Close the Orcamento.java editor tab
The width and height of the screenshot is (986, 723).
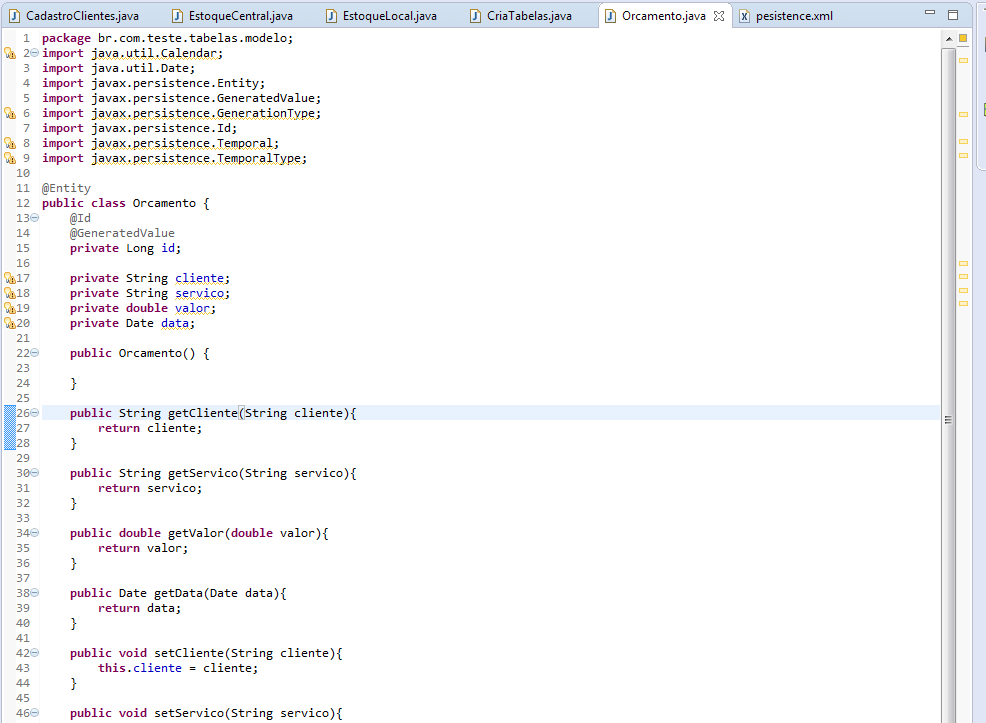point(719,16)
